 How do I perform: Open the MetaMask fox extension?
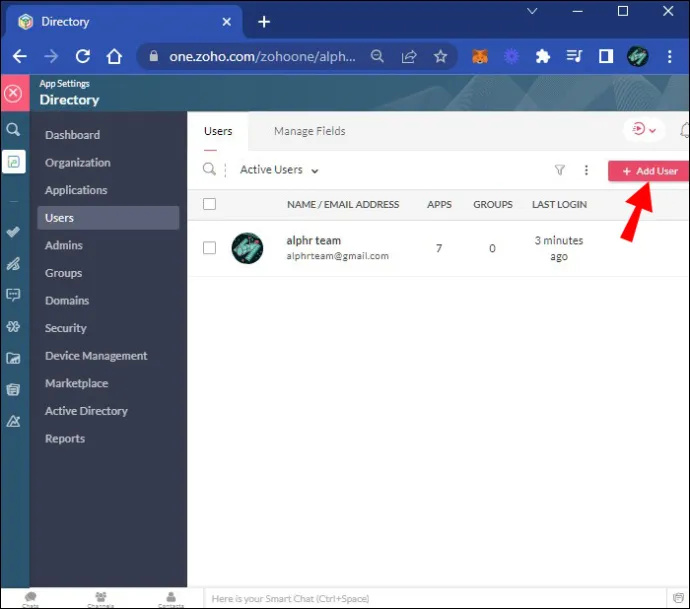(x=480, y=56)
